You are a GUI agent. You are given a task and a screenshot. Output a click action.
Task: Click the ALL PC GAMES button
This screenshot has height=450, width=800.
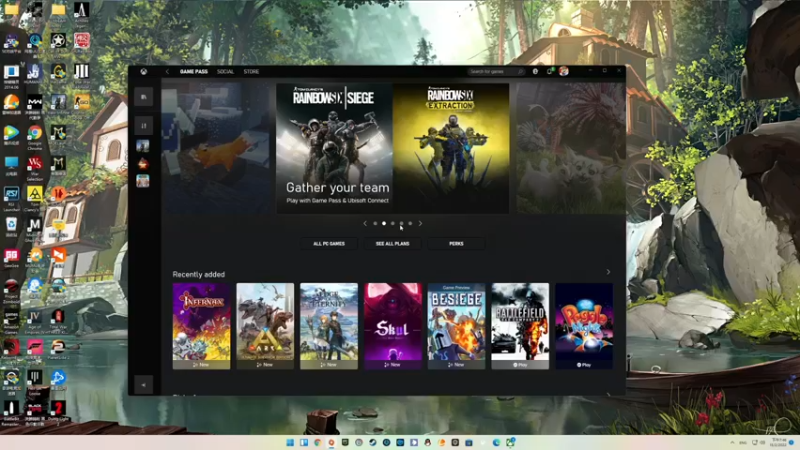329,244
